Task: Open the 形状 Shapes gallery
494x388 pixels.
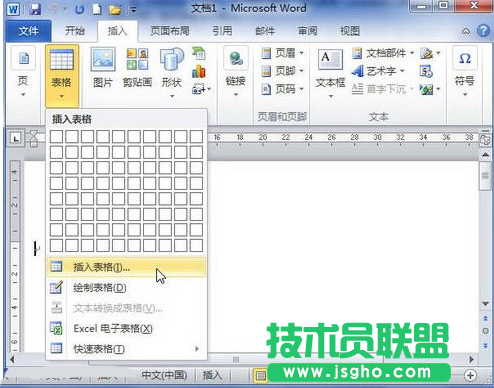Action: click(172, 73)
